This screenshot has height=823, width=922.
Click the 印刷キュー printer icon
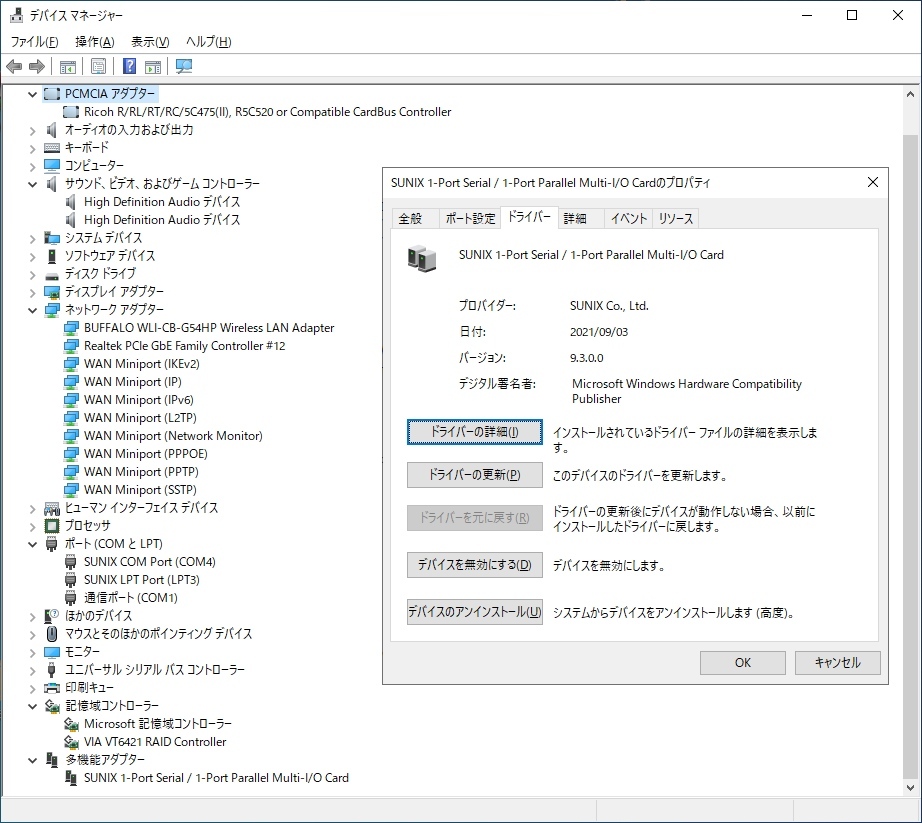click(x=52, y=688)
